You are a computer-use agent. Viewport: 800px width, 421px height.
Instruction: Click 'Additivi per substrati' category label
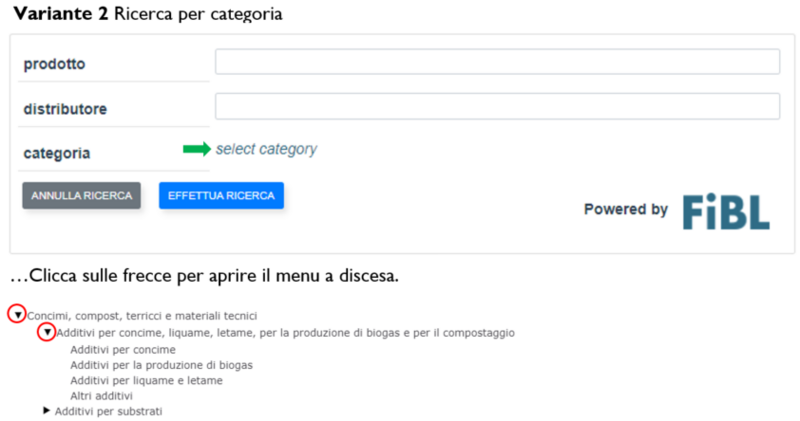point(108,411)
